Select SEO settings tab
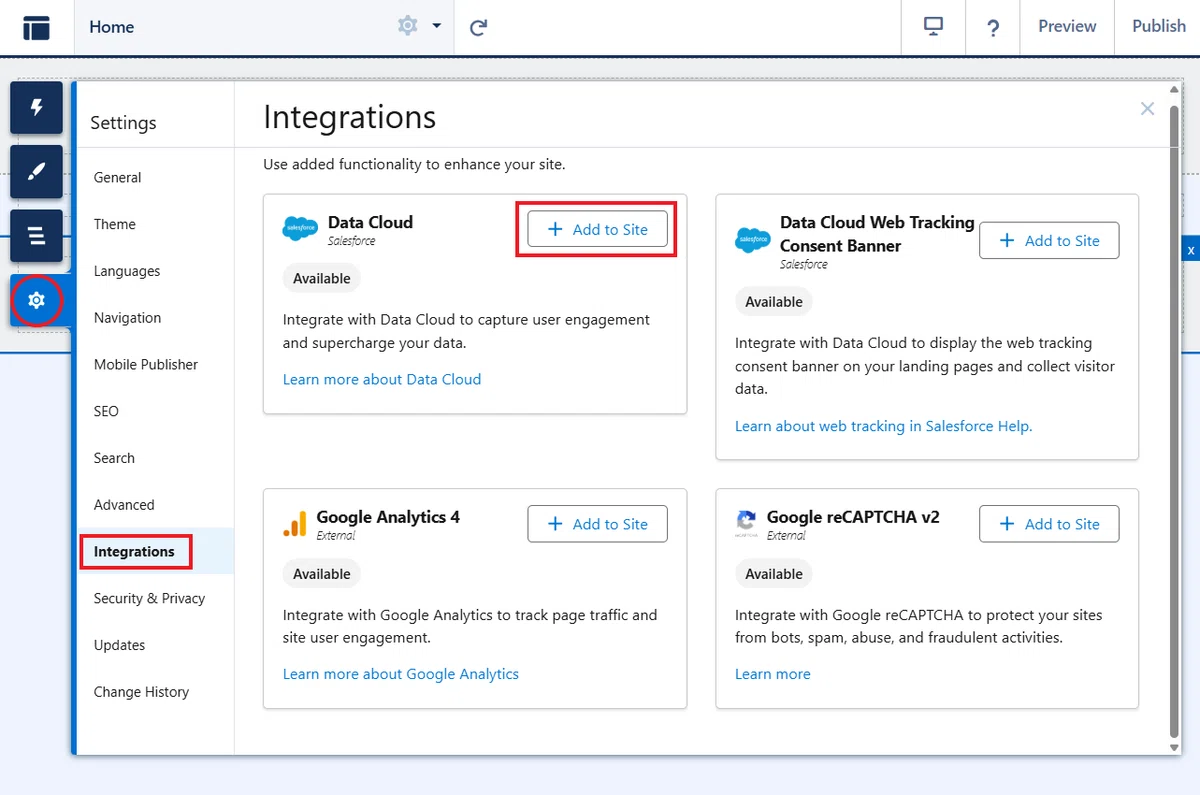Viewport: 1200px width, 795px height. click(156, 411)
